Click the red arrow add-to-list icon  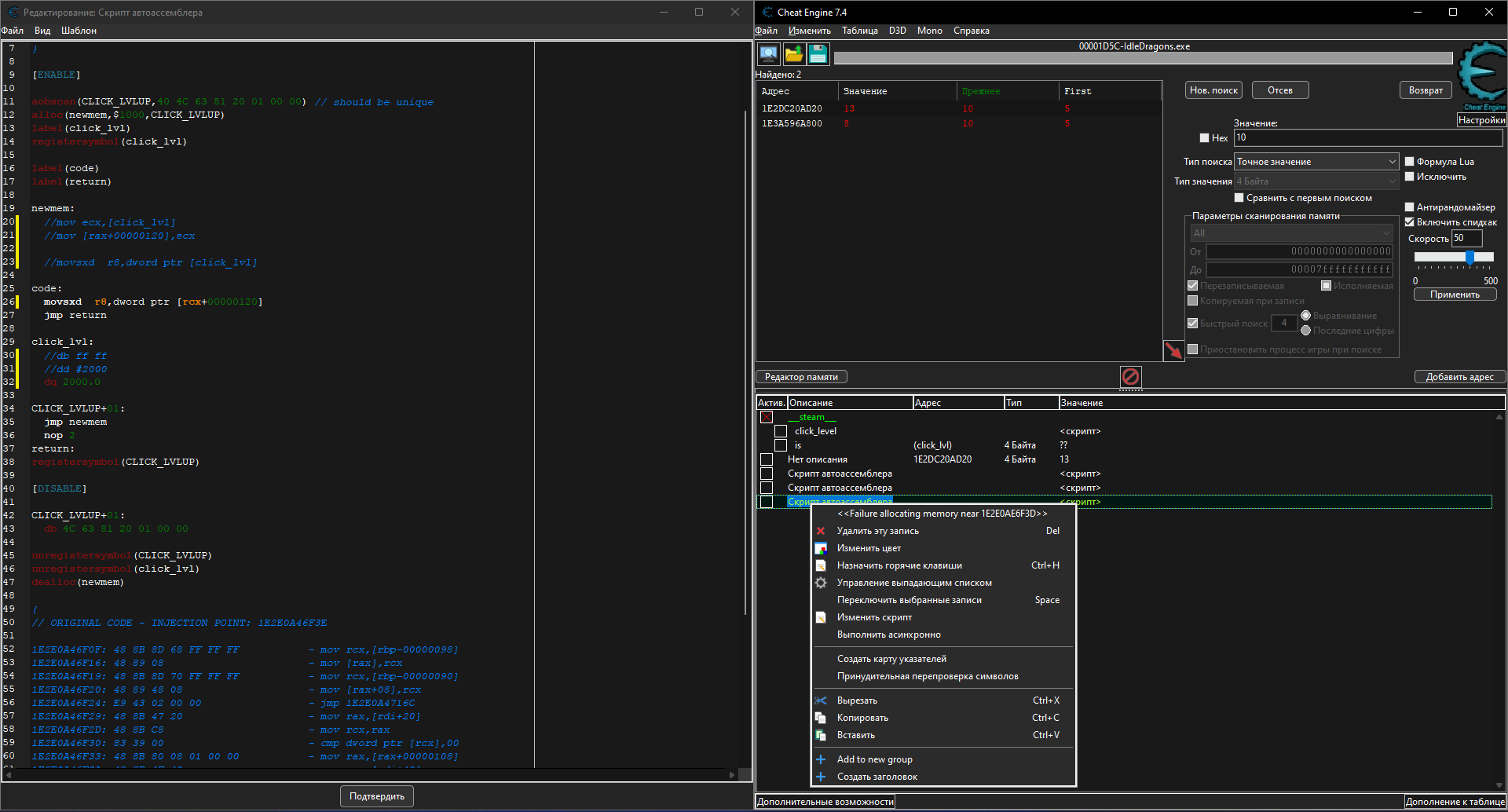coord(1173,350)
